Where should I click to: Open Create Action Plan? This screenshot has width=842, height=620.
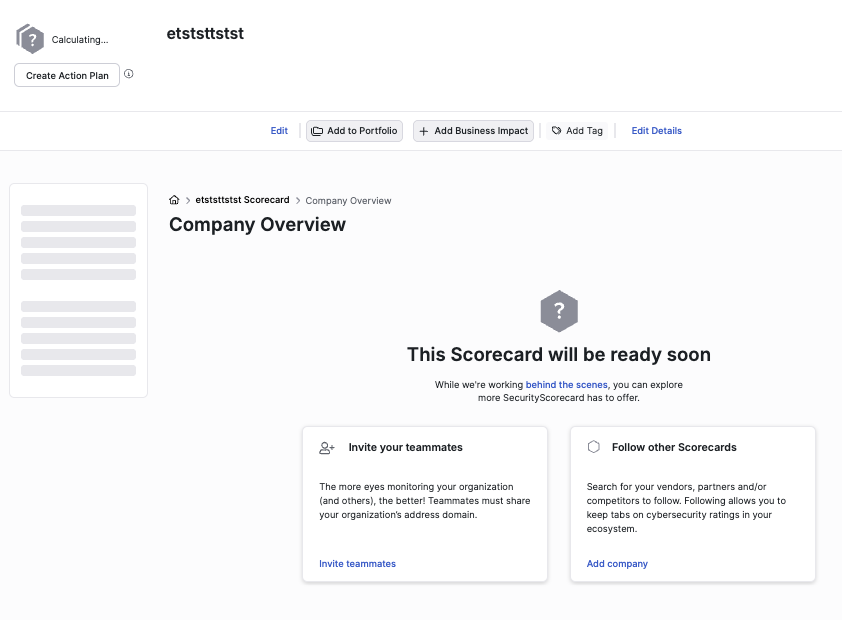coord(67,75)
